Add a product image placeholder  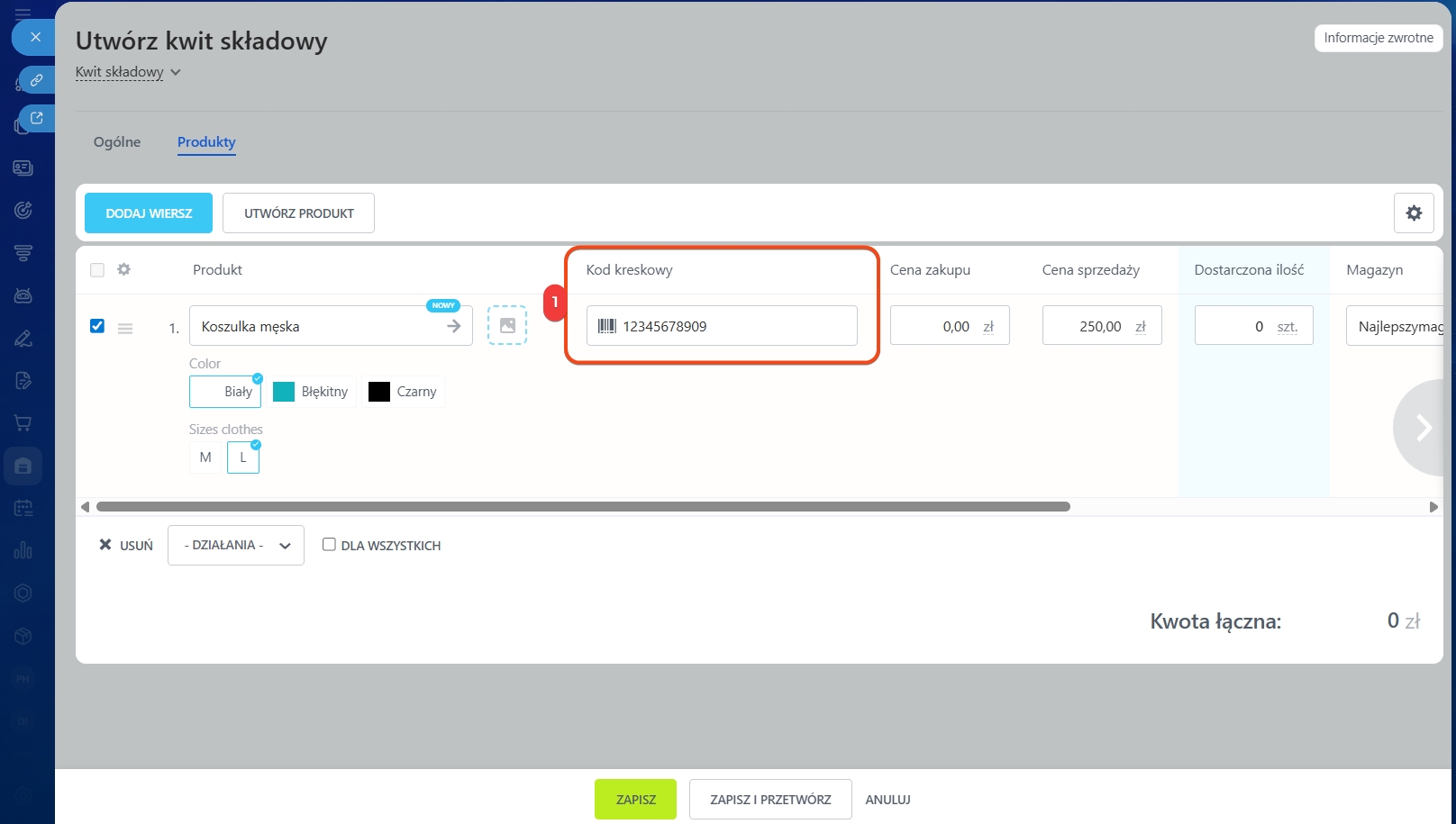point(507,325)
